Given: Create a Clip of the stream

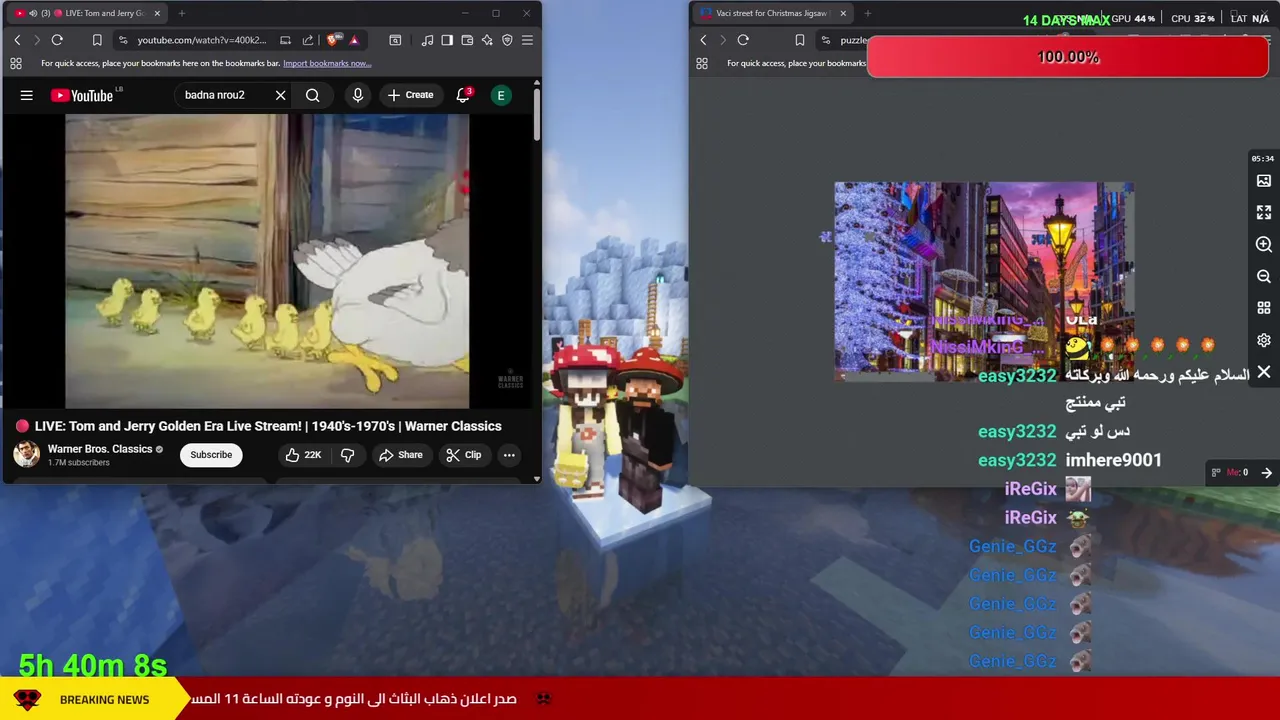Looking at the screenshot, I should (x=463, y=455).
